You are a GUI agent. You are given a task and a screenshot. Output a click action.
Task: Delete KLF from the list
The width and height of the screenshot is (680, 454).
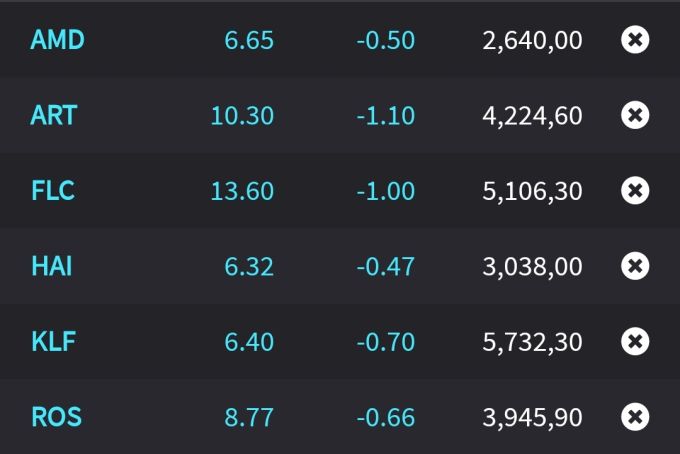click(635, 342)
